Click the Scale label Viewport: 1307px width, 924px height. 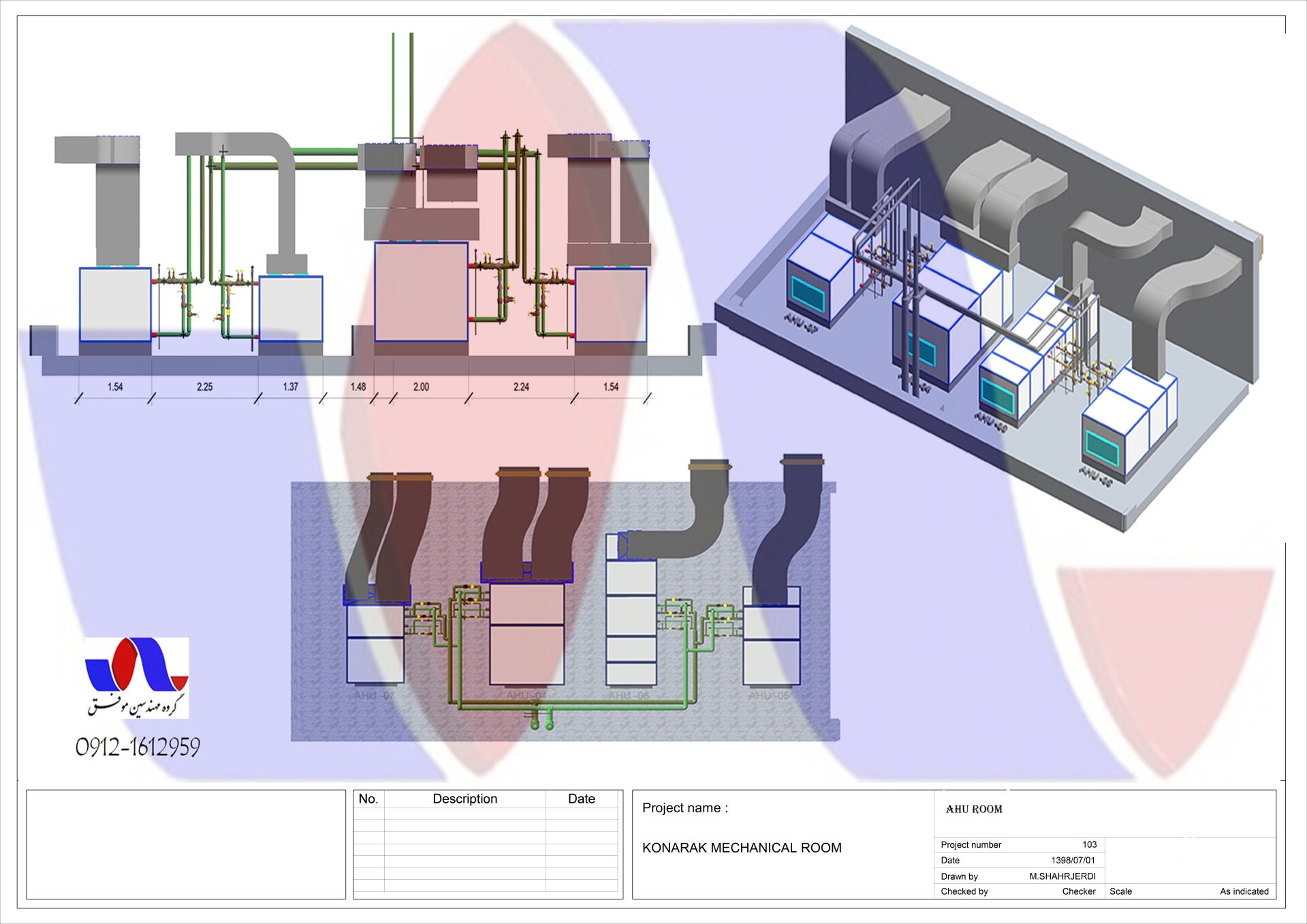point(1120,891)
